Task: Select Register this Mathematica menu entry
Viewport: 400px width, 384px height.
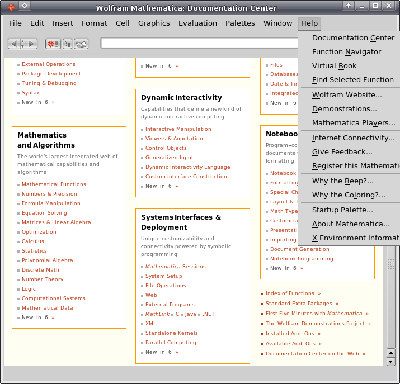Action: [x=350, y=166]
